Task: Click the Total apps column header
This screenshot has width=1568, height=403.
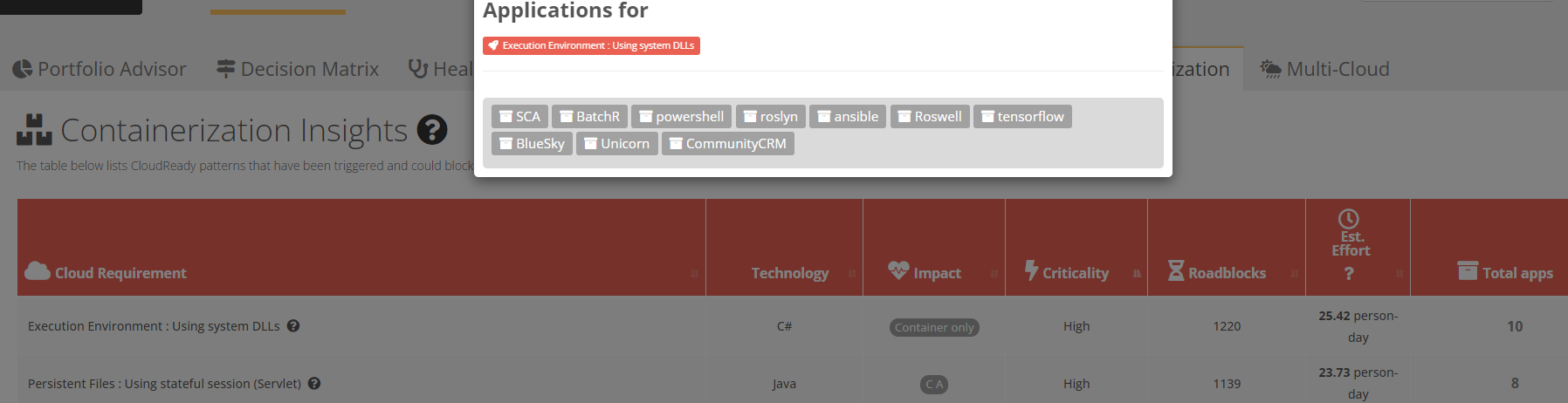Action: pyautogui.click(x=1505, y=272)
